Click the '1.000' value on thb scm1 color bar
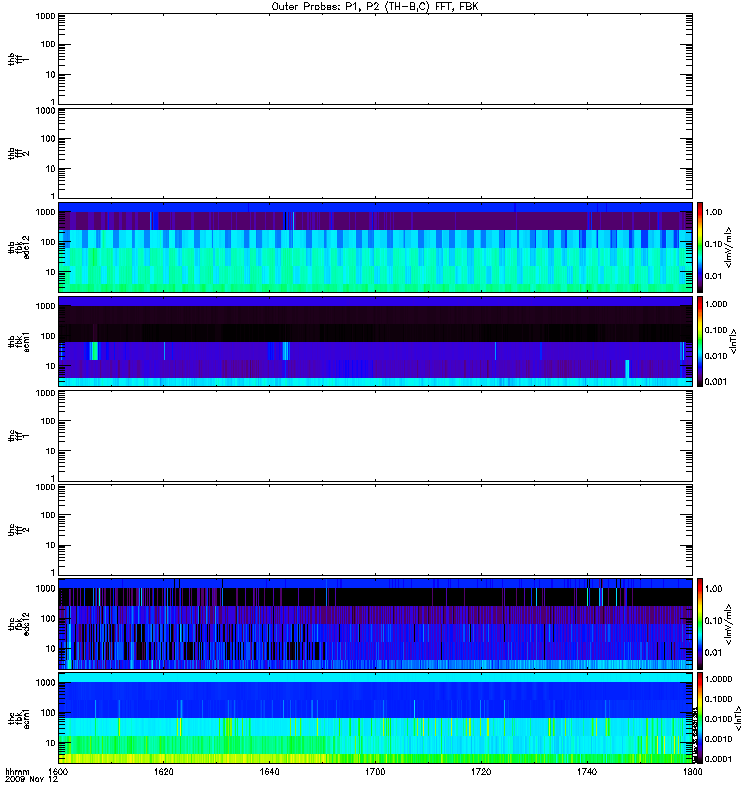Viewport: 750px width, 800px height. coord(716,304)
